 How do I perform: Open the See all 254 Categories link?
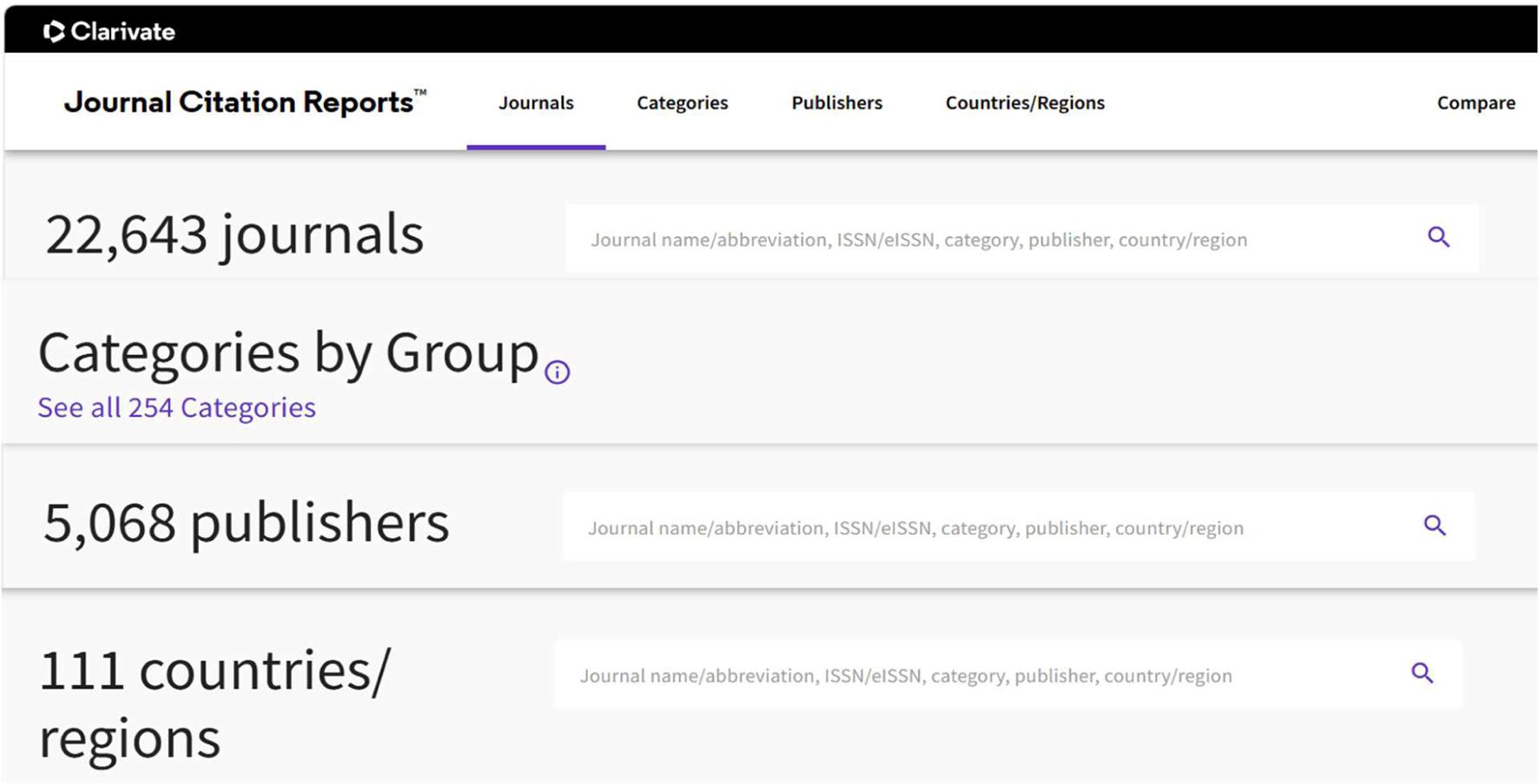click(x=176, y=407)
